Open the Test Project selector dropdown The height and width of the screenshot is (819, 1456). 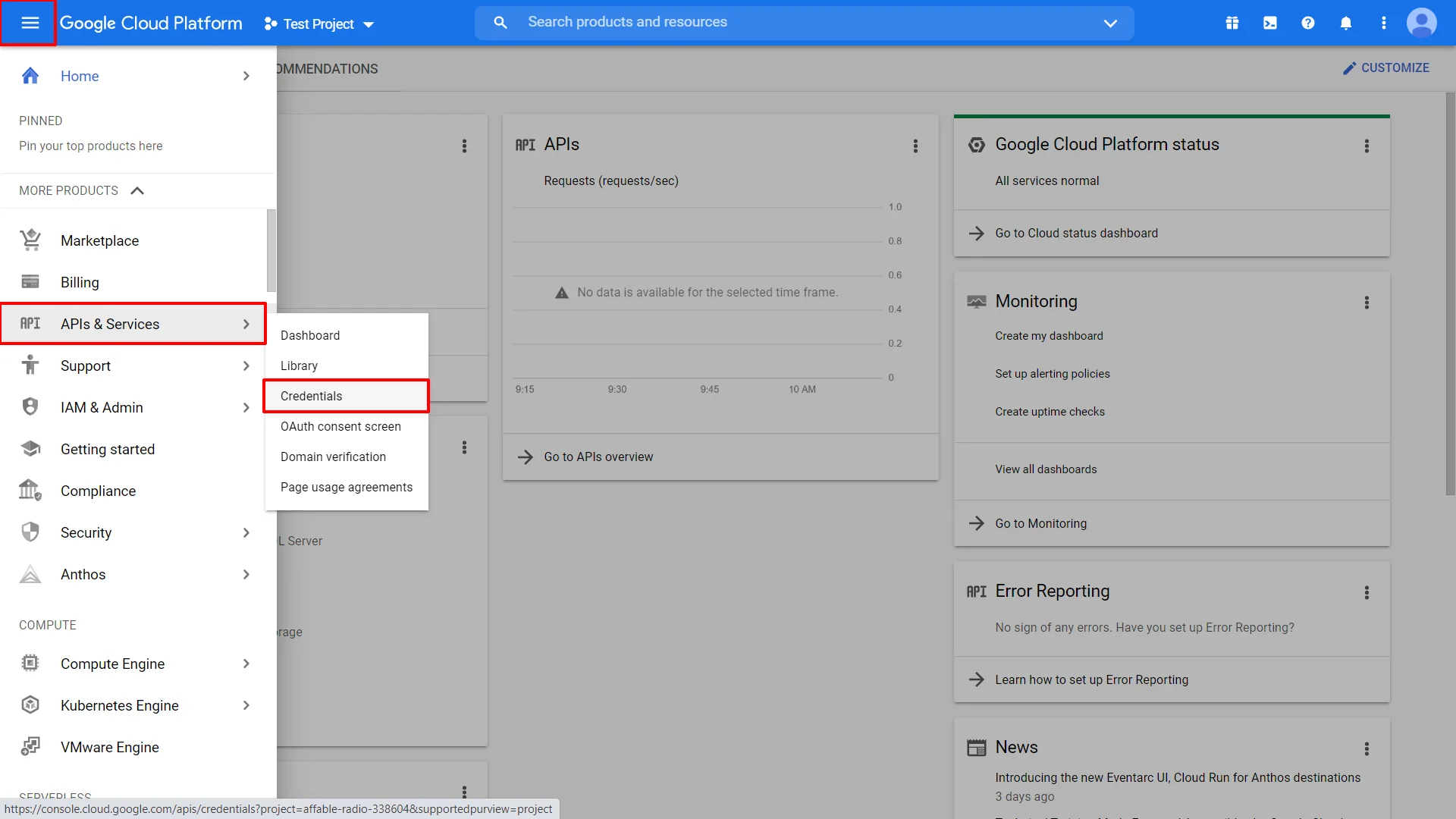[x=319, y=24]
